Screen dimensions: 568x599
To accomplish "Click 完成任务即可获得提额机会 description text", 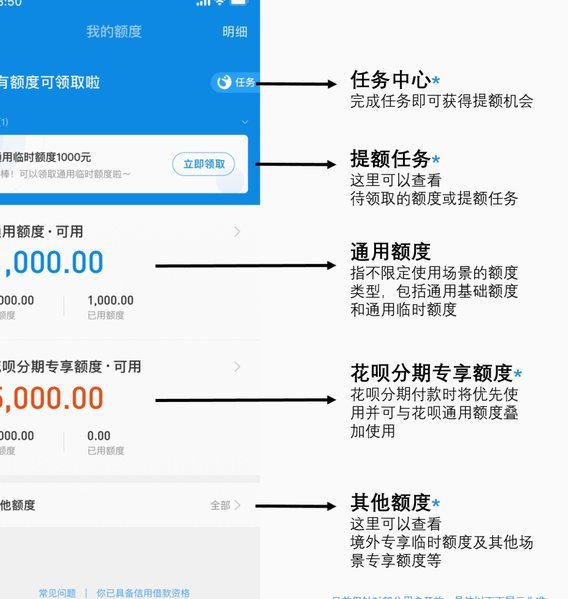I will coord(442,101).
